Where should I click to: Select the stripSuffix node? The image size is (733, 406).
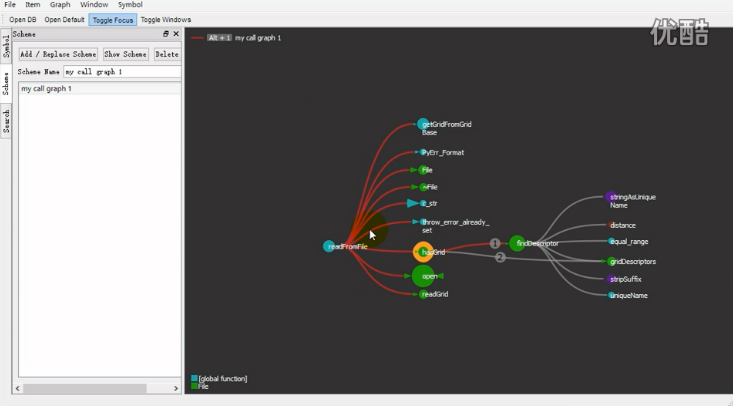tap(611, 279)
